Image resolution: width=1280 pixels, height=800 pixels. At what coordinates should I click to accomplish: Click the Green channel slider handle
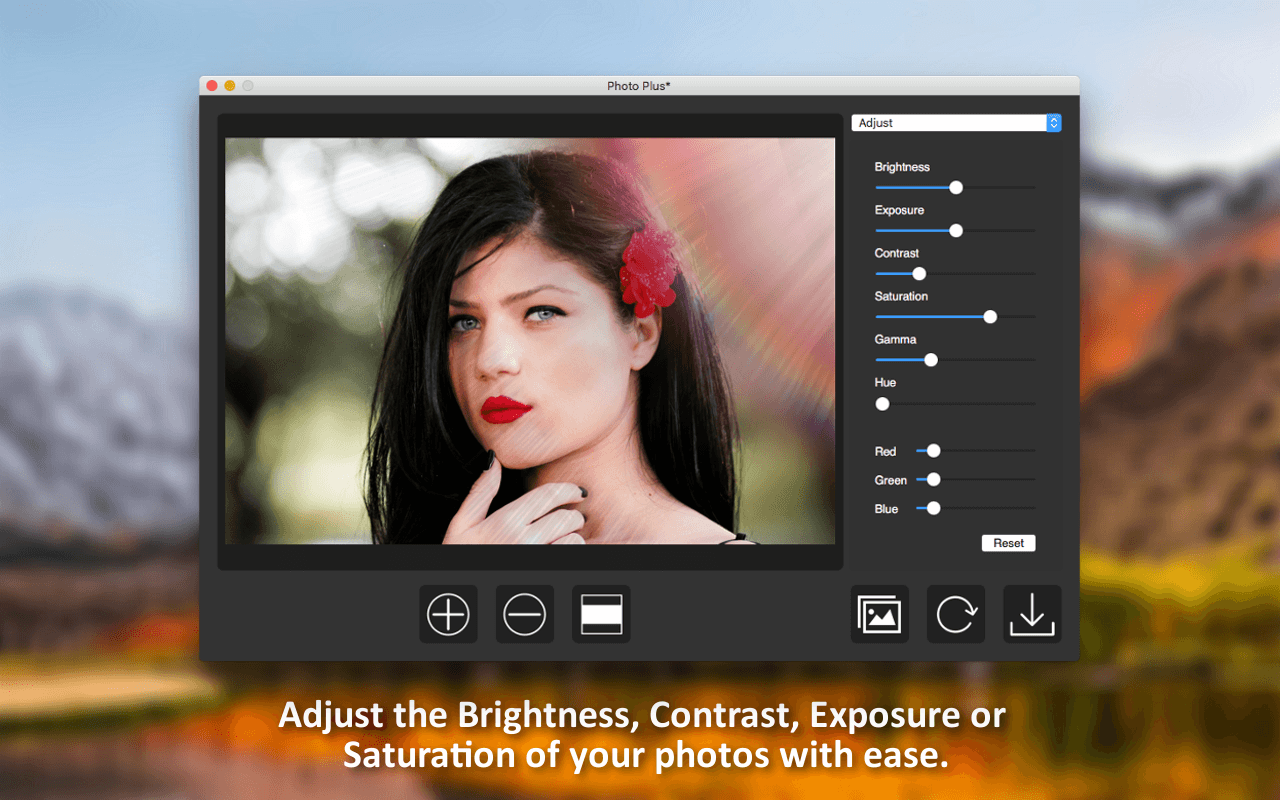(932, 479)
